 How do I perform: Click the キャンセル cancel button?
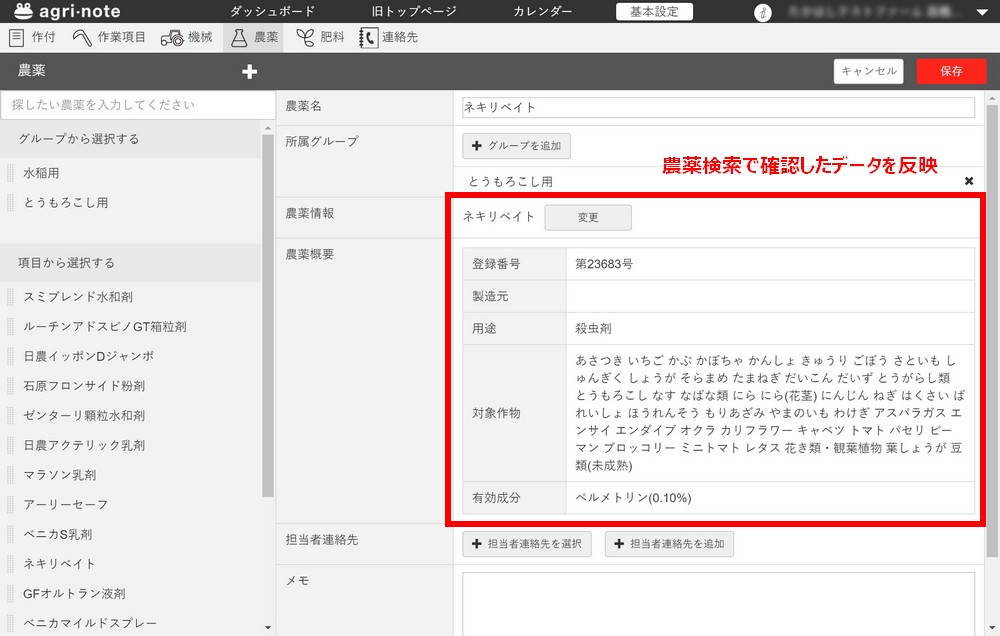(x=868, y=71)
